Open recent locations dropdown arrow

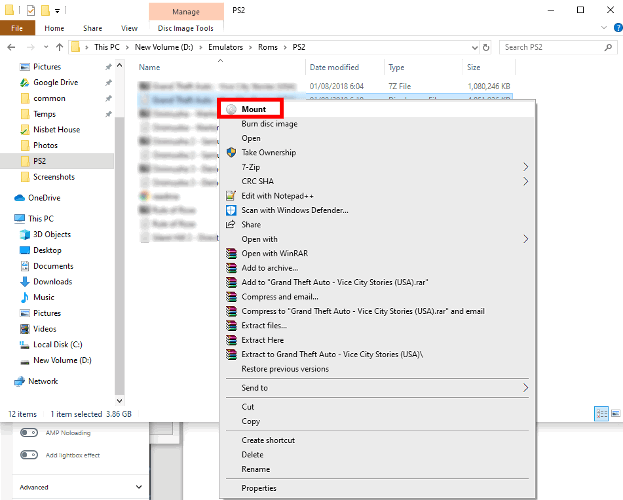point(46,47)
